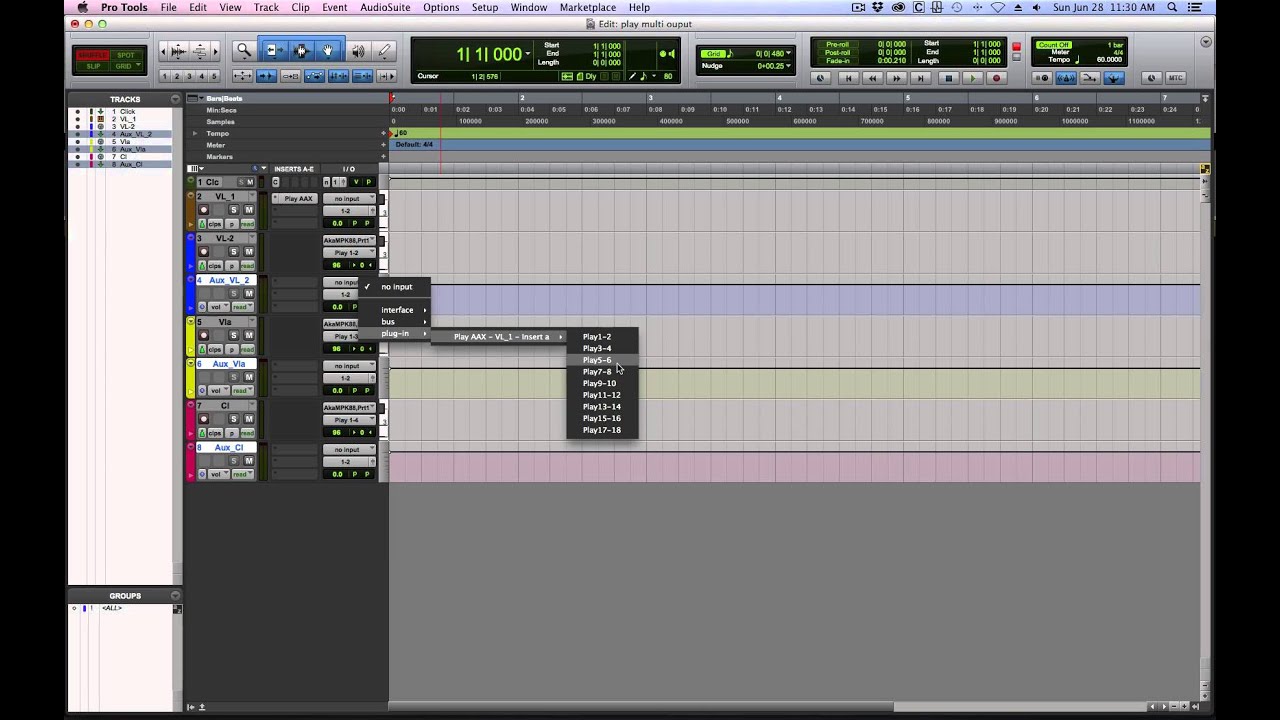
Task: Open Apple menu
Action: pyautogui.click(x=83, y=7)
